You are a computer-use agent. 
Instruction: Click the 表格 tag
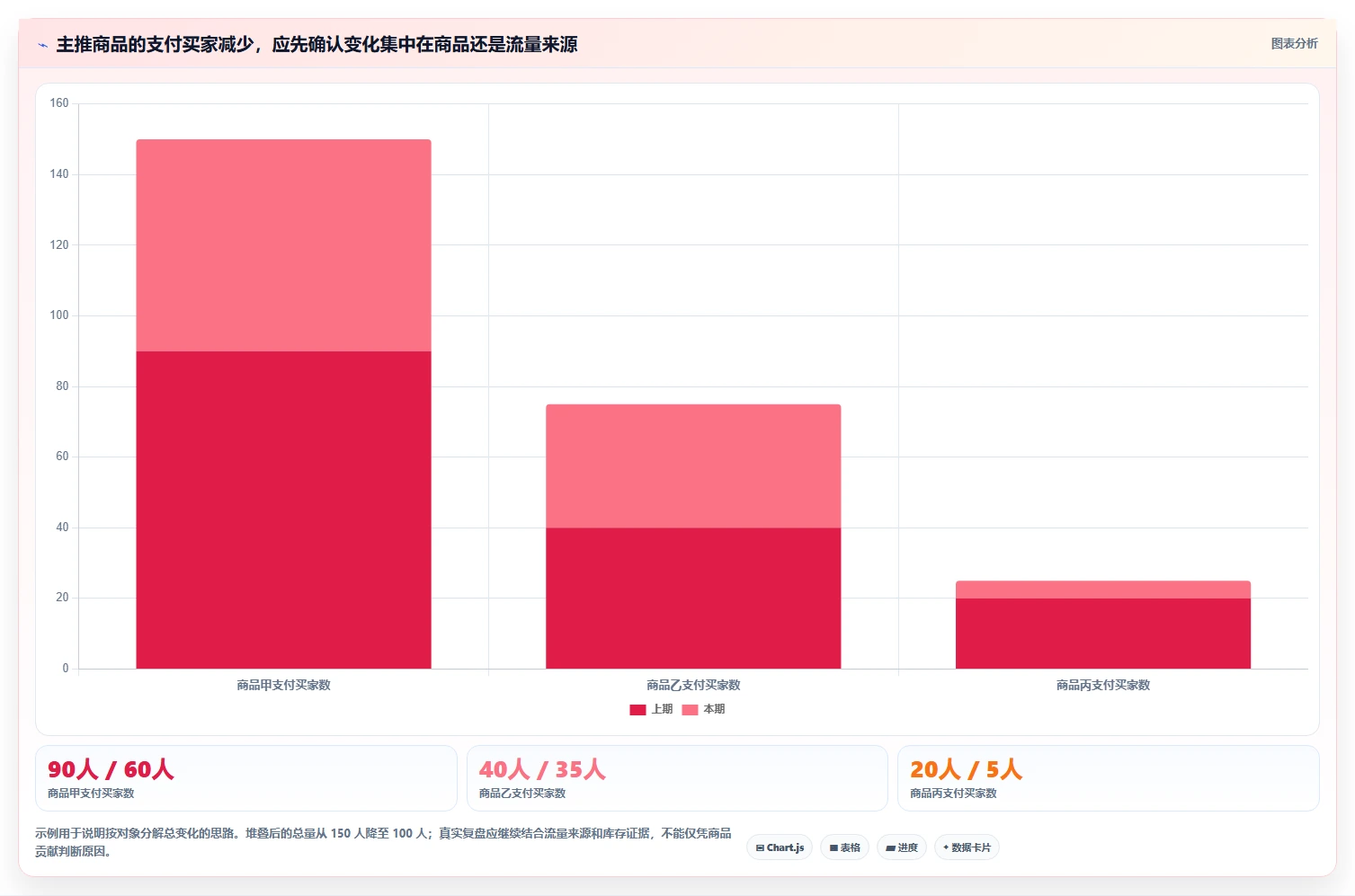(844, 847)
